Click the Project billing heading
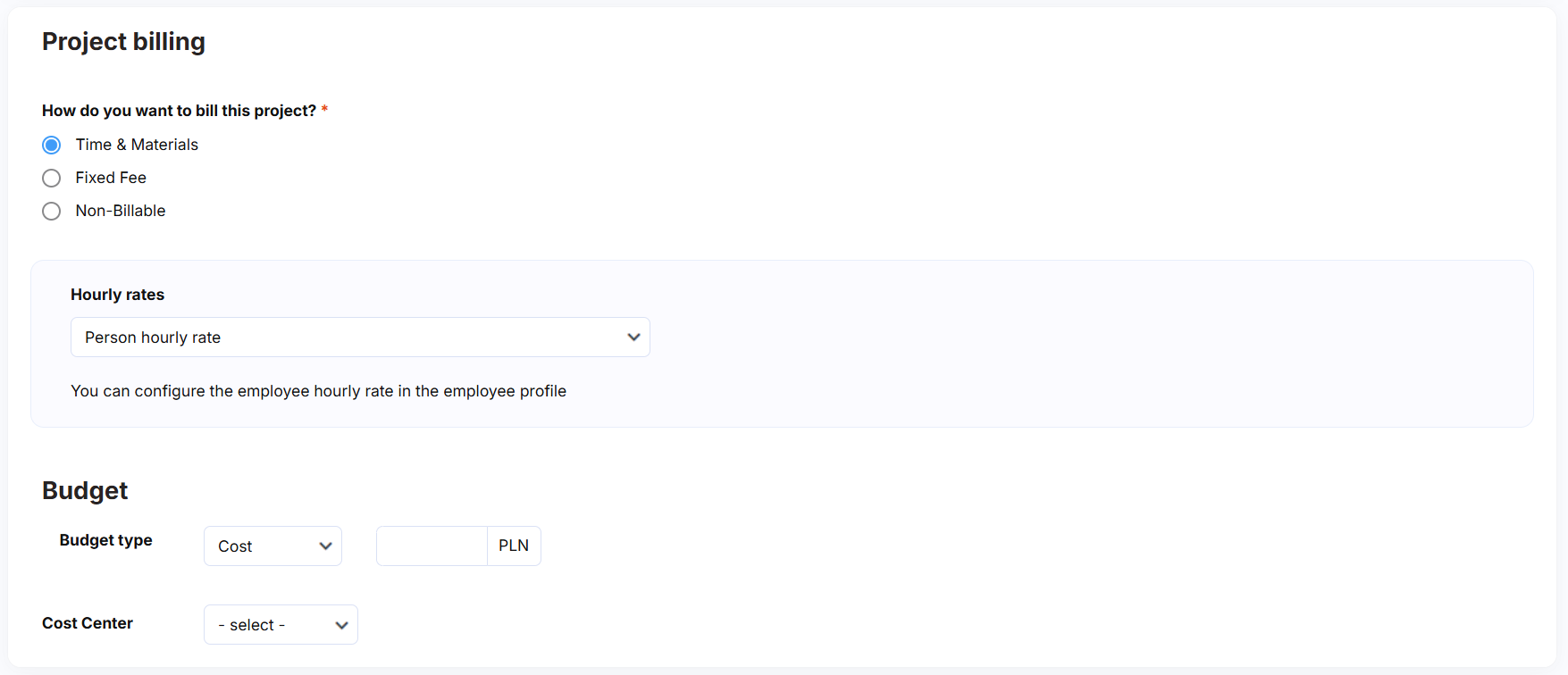Viewport: 1568px width, 675px height. tap(123, 42)
